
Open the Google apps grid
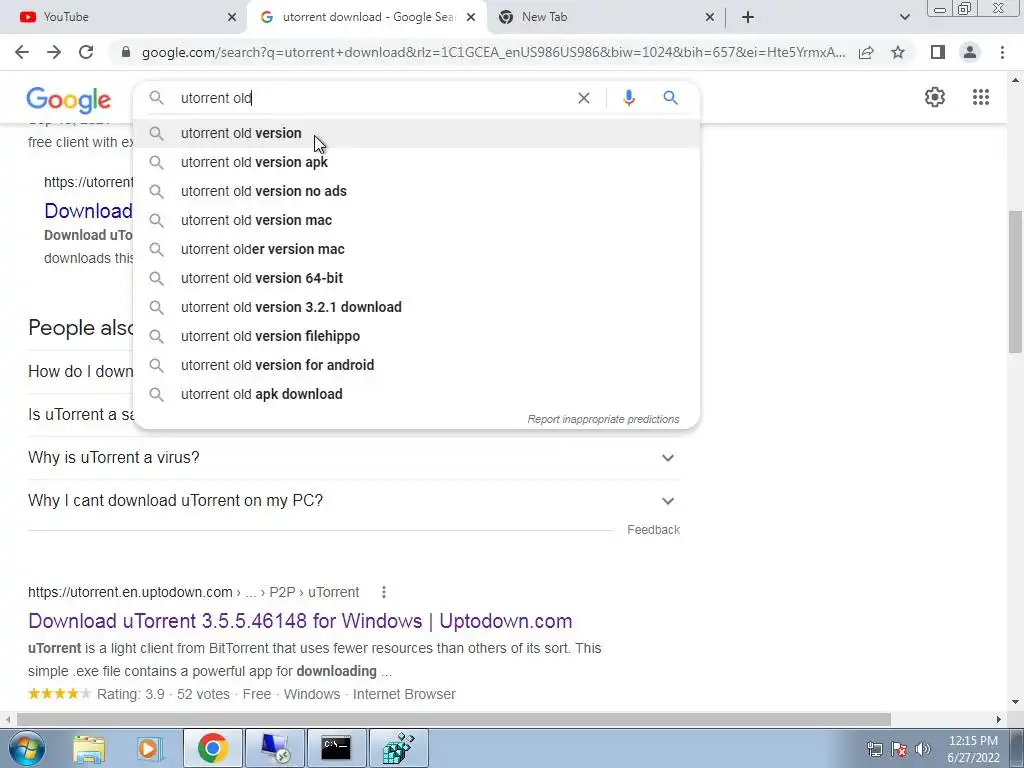point(980,97)
